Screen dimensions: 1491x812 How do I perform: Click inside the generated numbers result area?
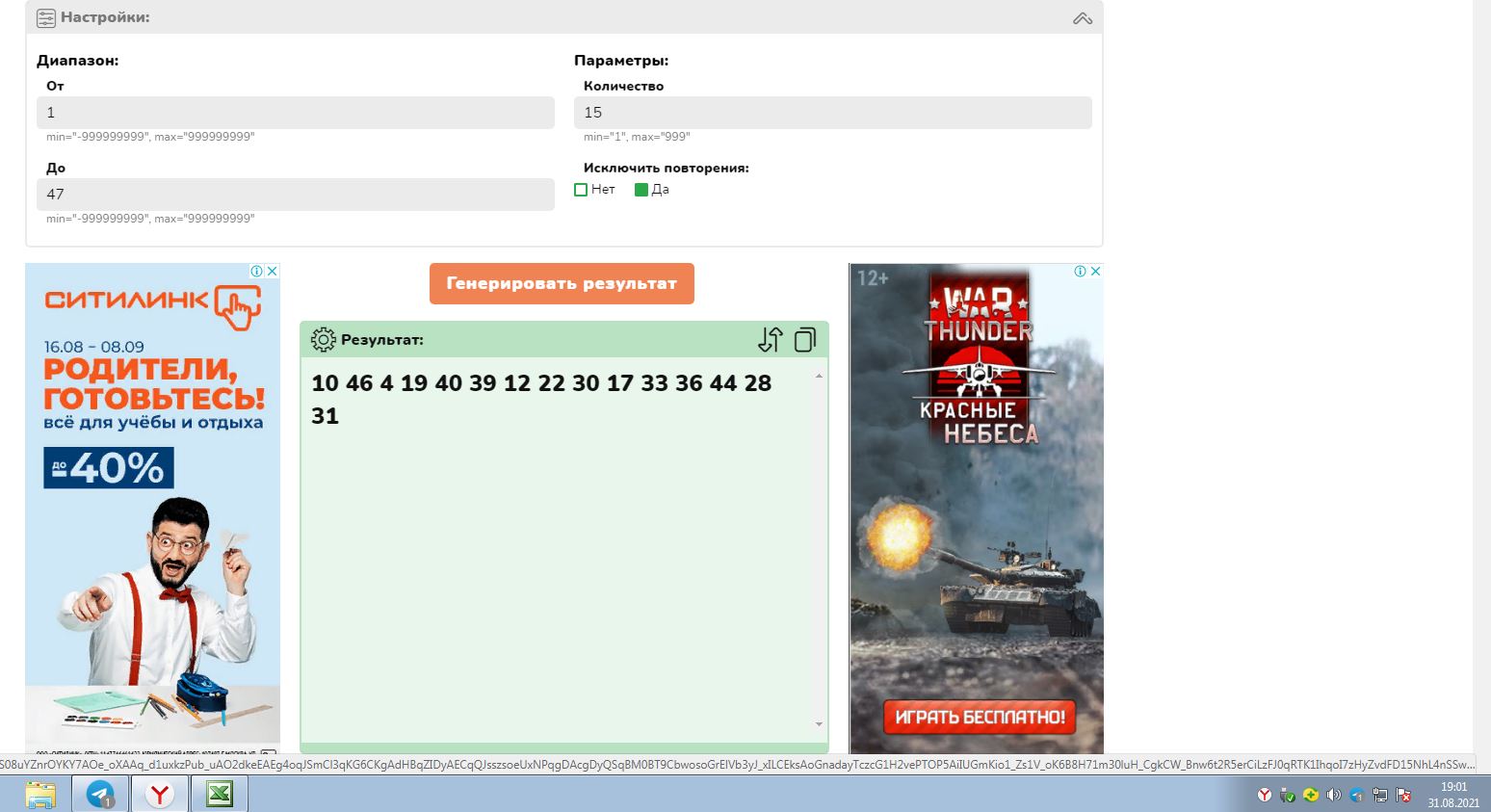(x=559, y=549)
